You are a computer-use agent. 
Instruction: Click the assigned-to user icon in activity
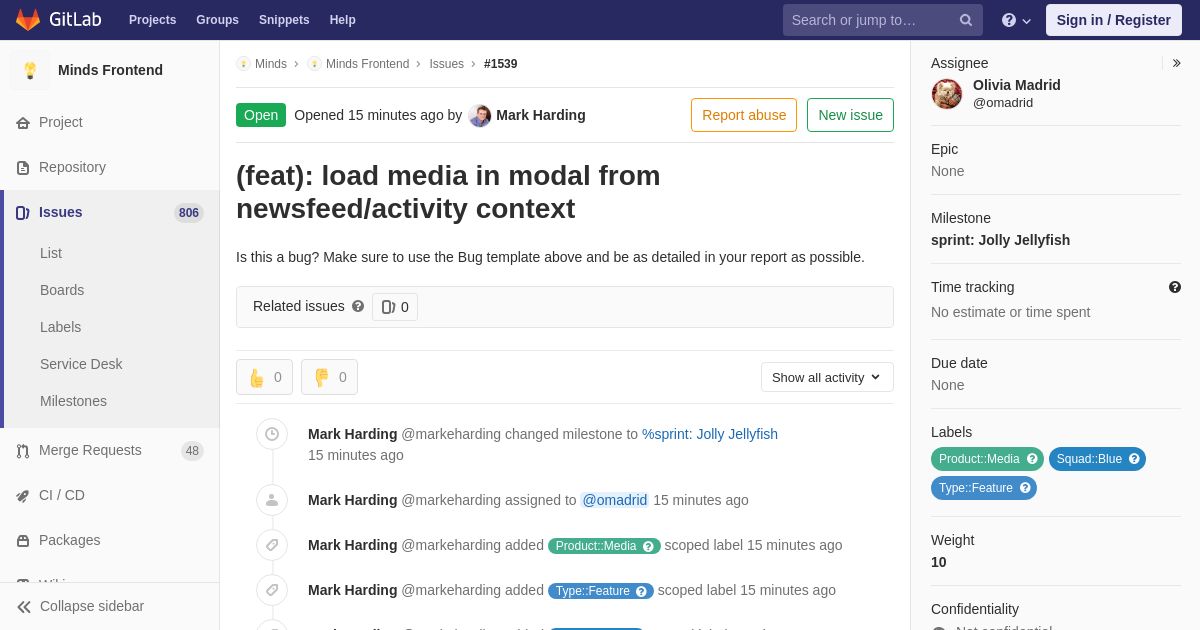[272, 500]
